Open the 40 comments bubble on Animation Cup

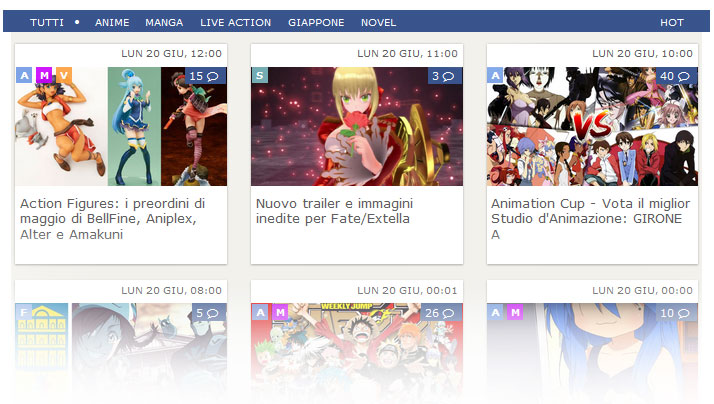[677, 76]
